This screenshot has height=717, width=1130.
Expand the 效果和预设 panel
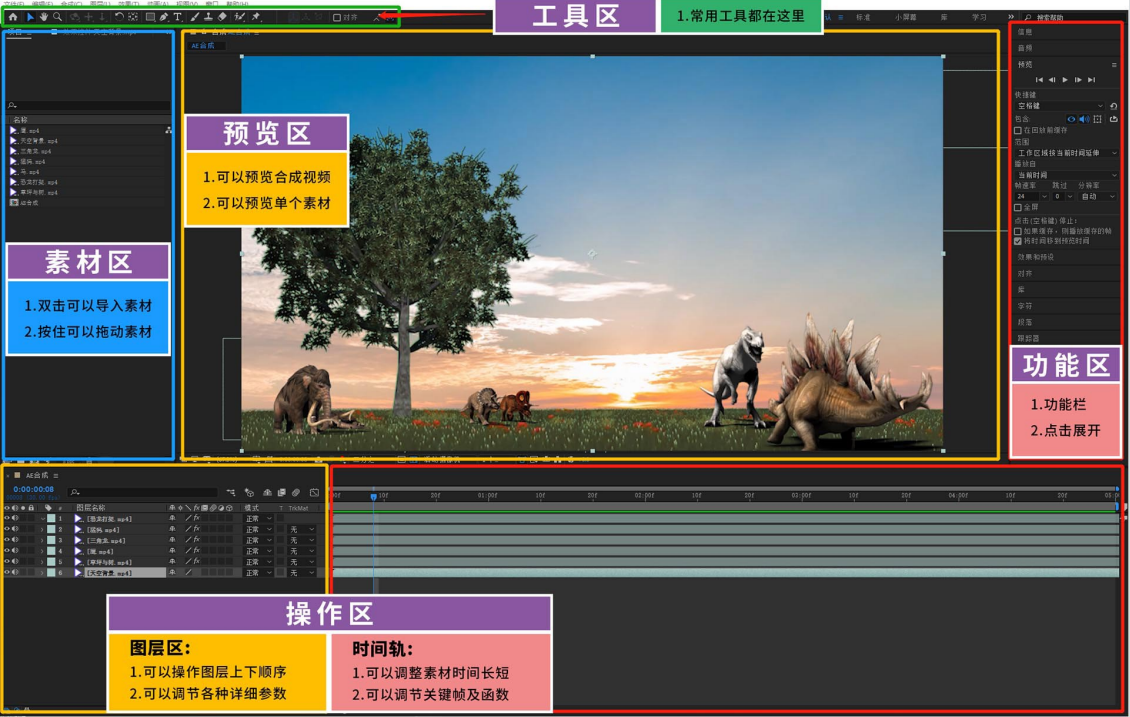1036,257
